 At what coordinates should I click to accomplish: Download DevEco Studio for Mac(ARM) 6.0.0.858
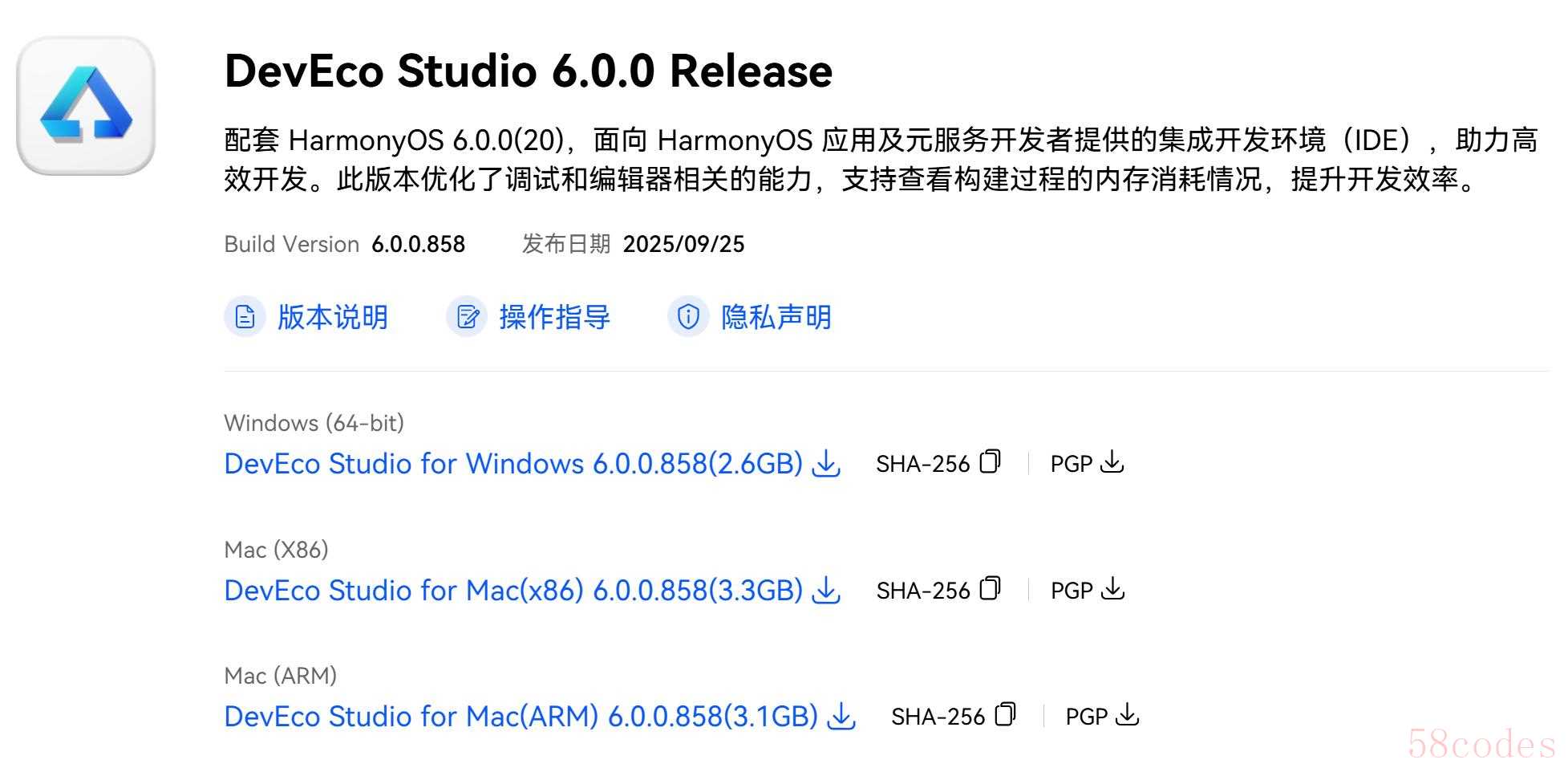(521, 717)
